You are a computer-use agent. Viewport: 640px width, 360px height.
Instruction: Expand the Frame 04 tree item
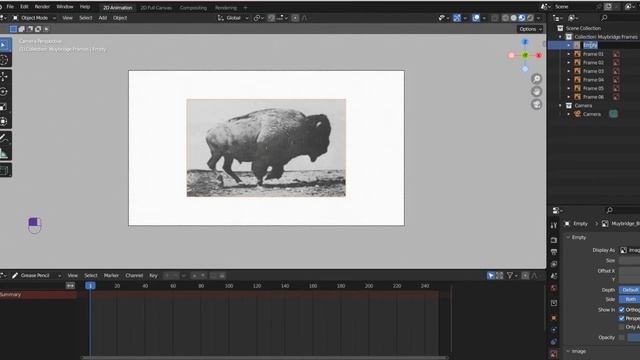[569, 80]
